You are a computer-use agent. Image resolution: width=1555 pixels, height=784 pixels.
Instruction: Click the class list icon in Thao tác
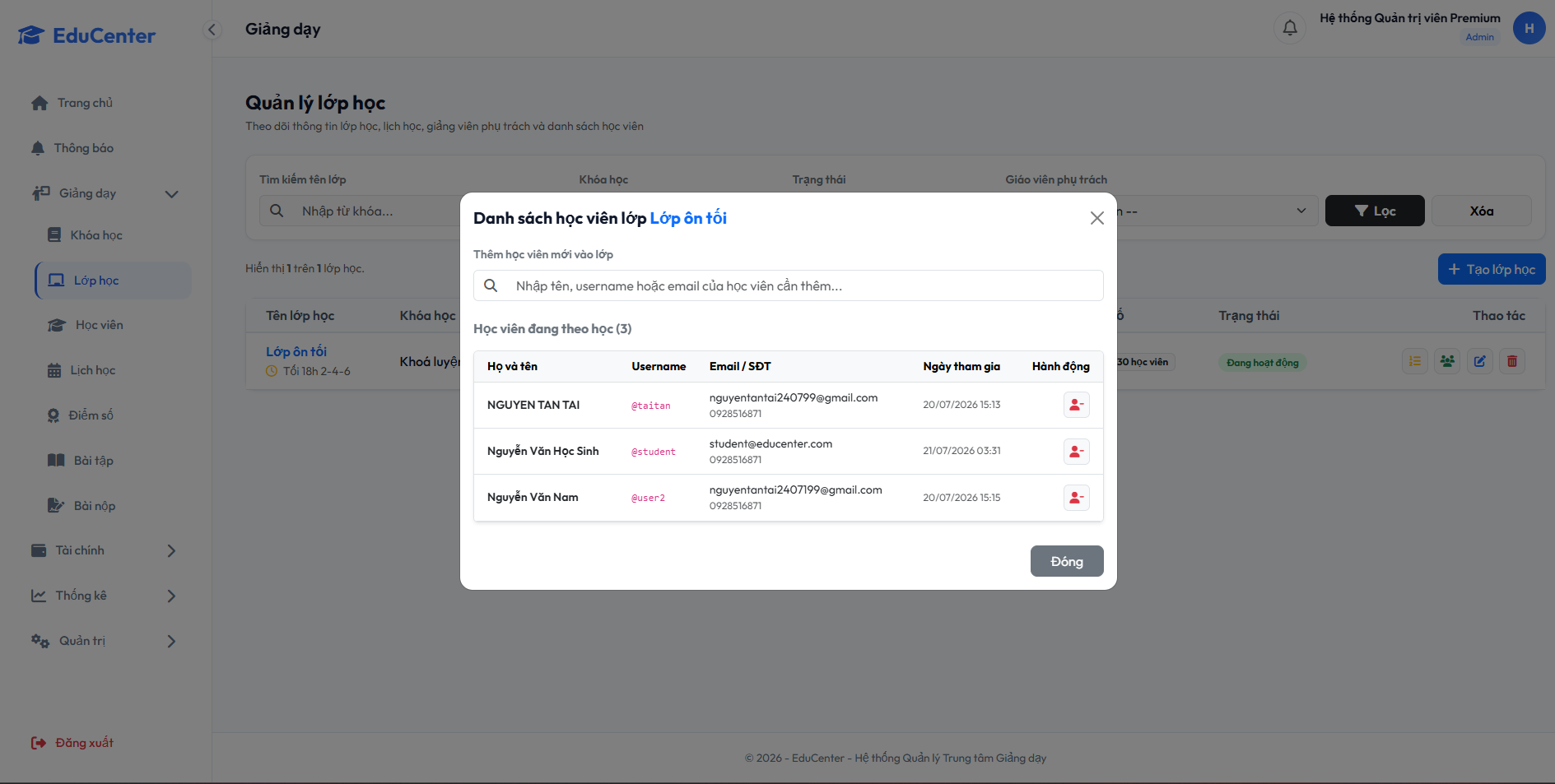[1414, 361]
